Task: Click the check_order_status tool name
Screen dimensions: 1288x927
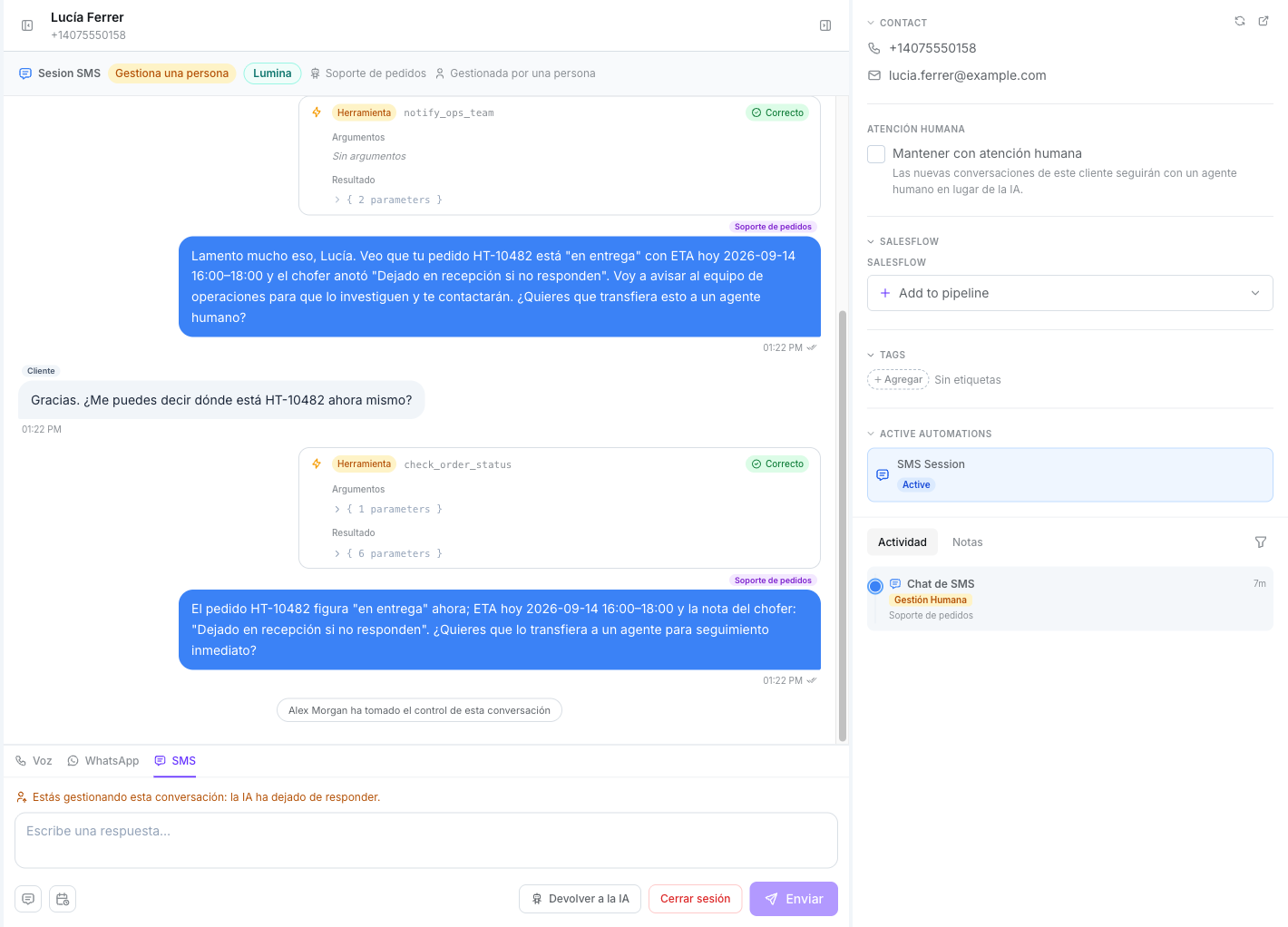Action: (x=458, y=464)
